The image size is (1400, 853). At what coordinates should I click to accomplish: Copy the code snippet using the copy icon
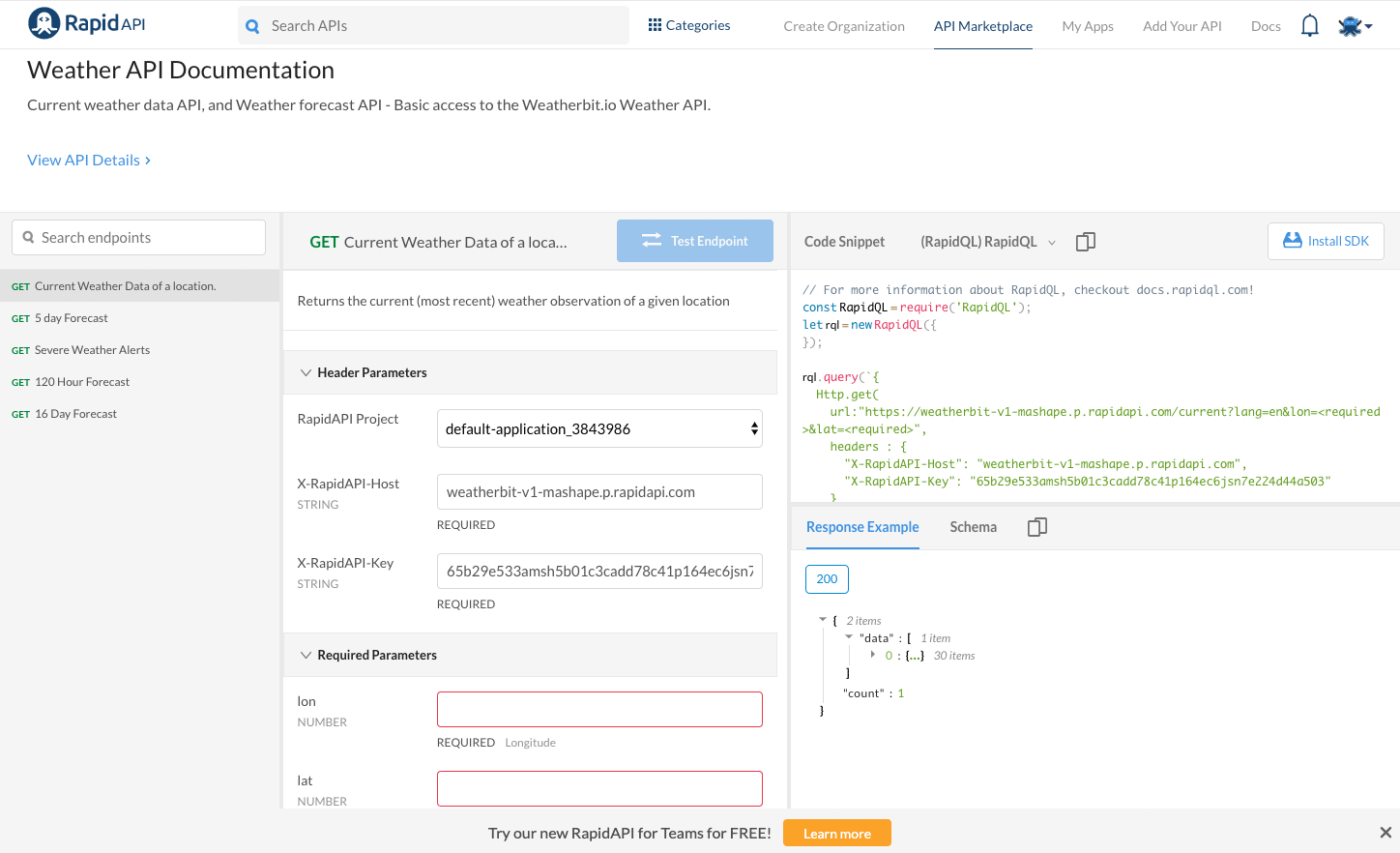(1085, 242)
